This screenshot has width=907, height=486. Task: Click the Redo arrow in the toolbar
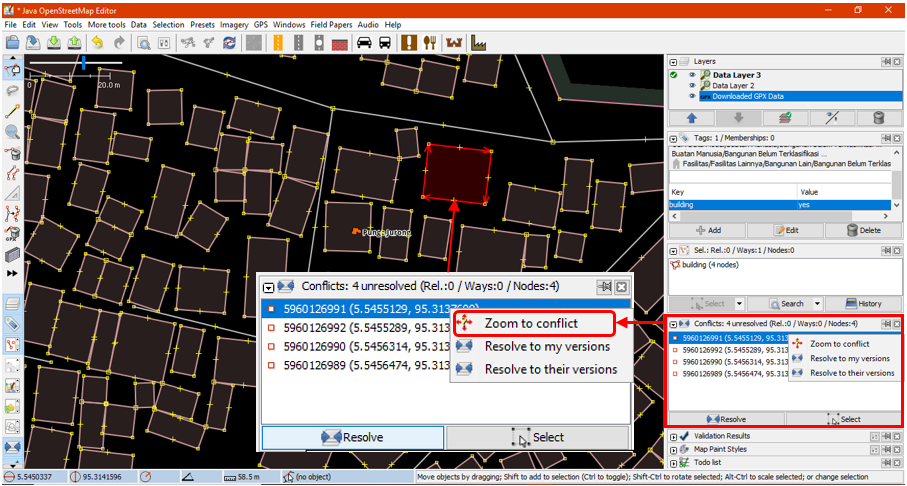[x=119, y=43]
